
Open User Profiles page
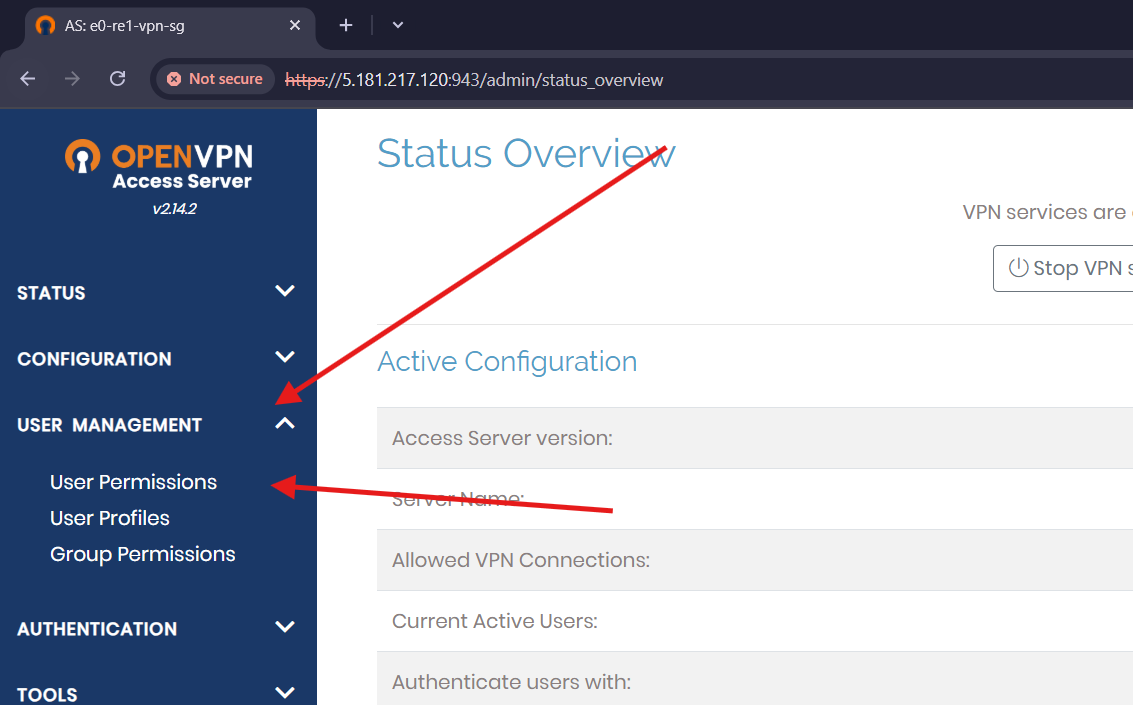pyautogui.click(x=110, y=519)
